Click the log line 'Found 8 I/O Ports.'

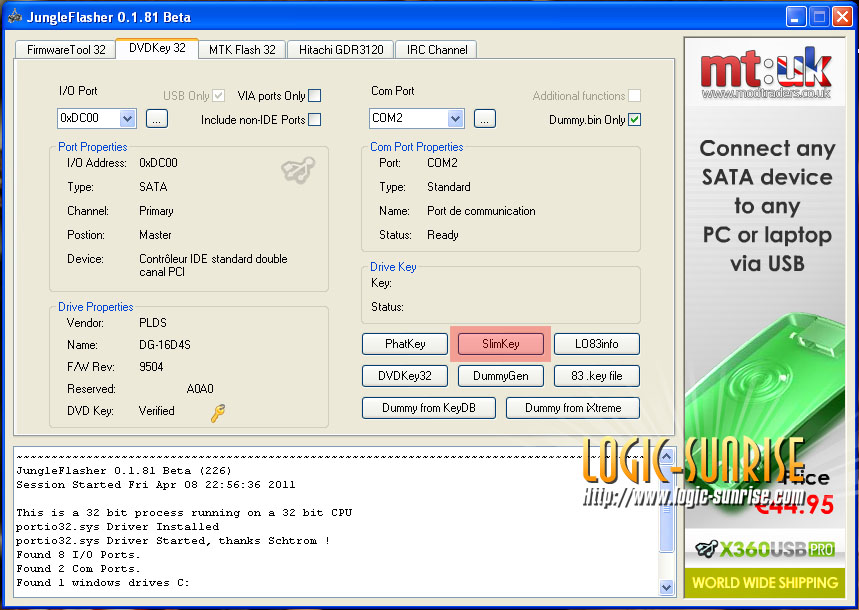[78, 555]
